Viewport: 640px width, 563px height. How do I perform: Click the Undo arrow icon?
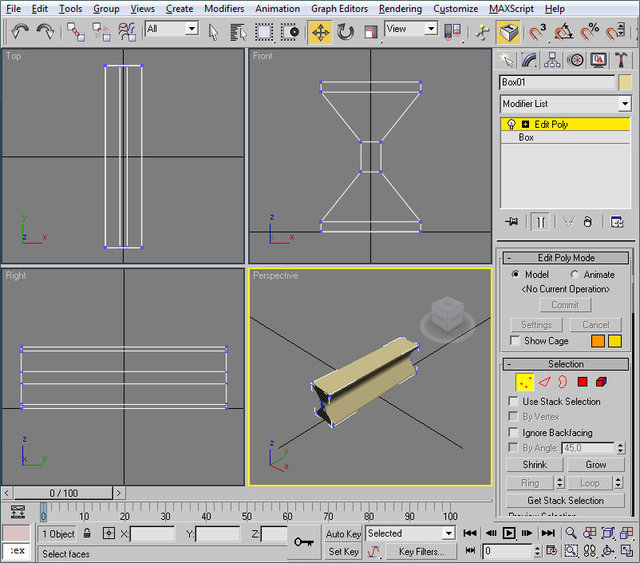20,31
